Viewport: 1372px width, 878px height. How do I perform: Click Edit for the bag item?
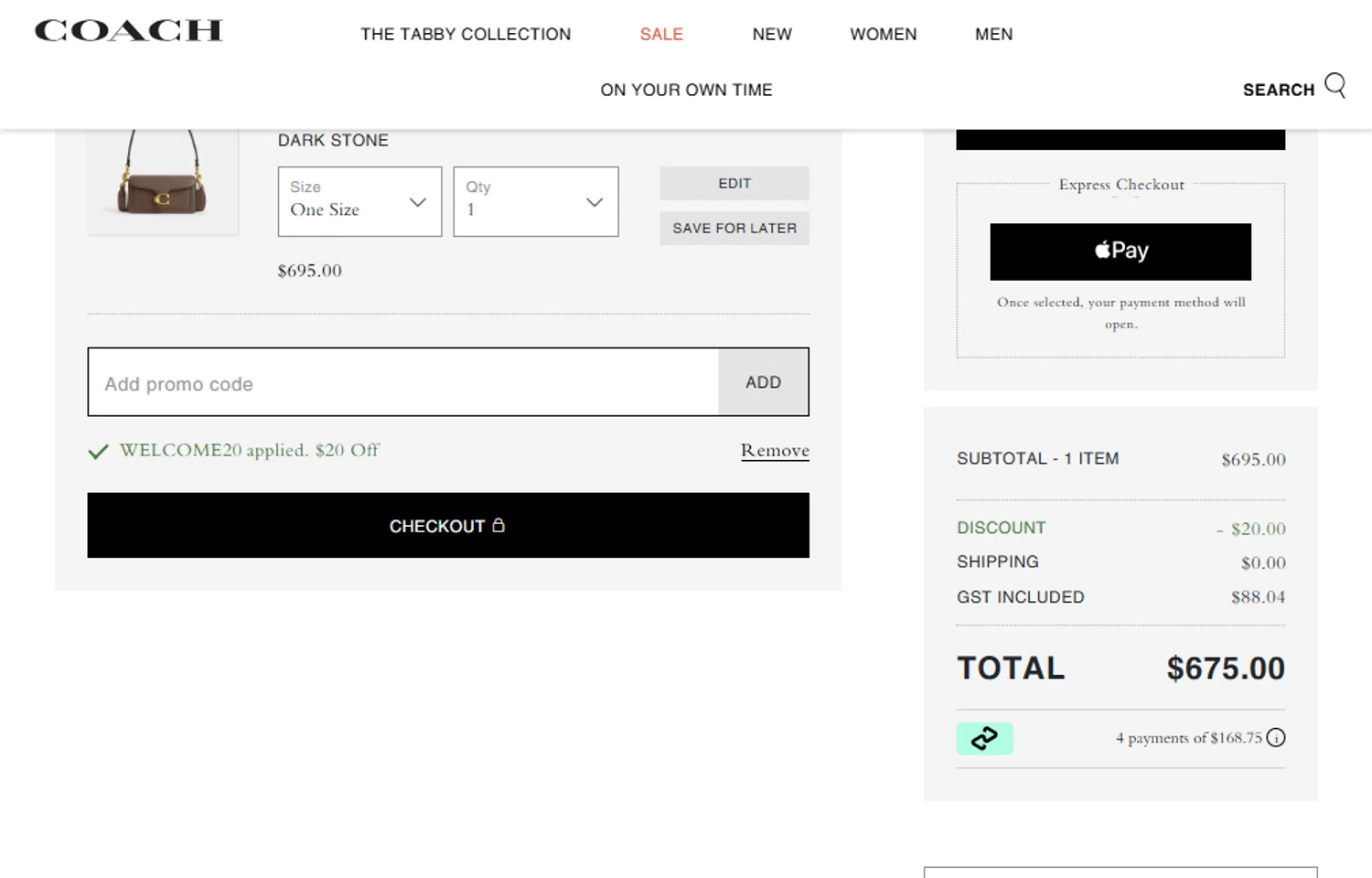click(x=734, y=183)
